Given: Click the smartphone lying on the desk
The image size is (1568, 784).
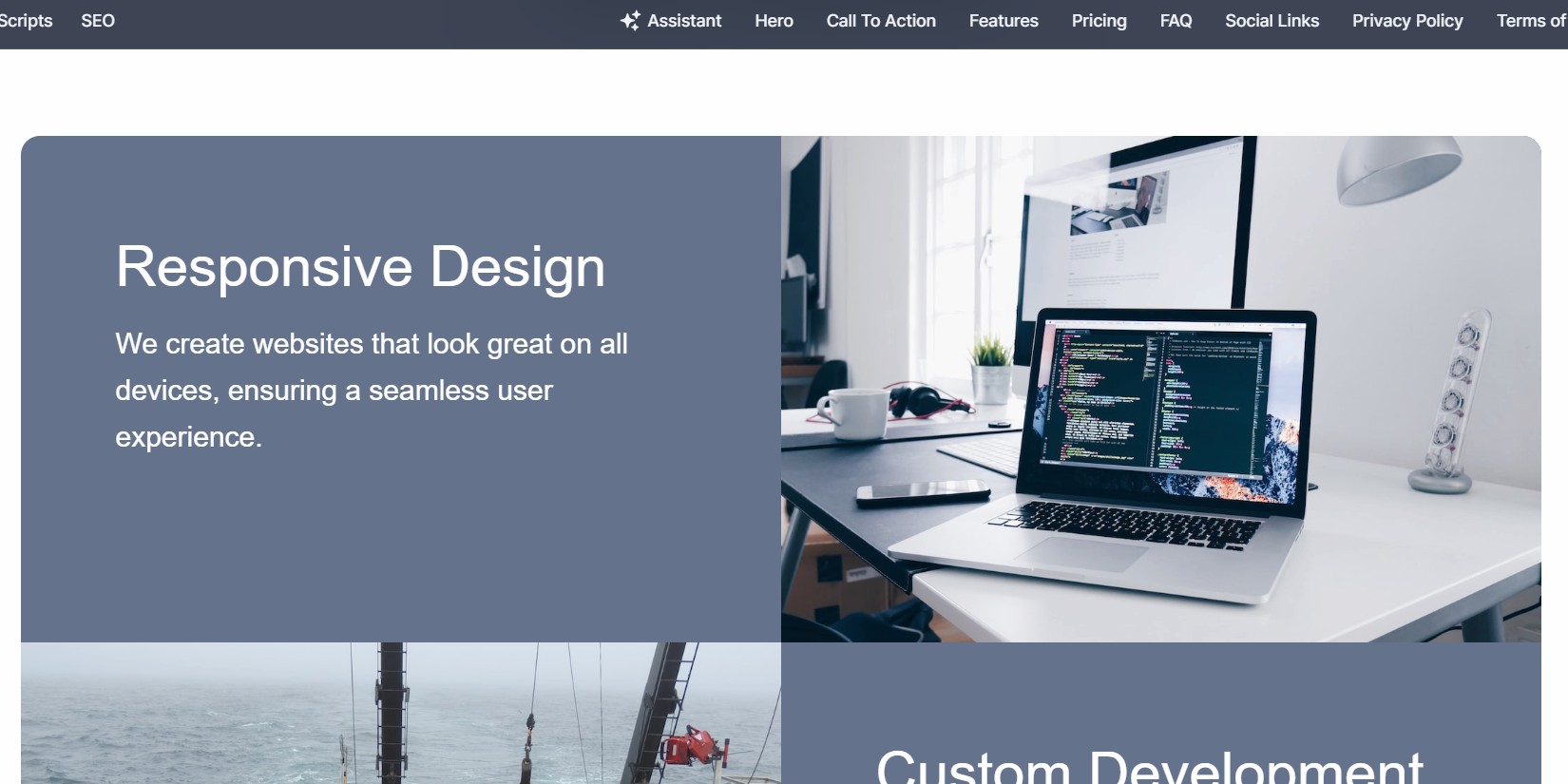Looking at the screenshot, I should click(922, 491).
